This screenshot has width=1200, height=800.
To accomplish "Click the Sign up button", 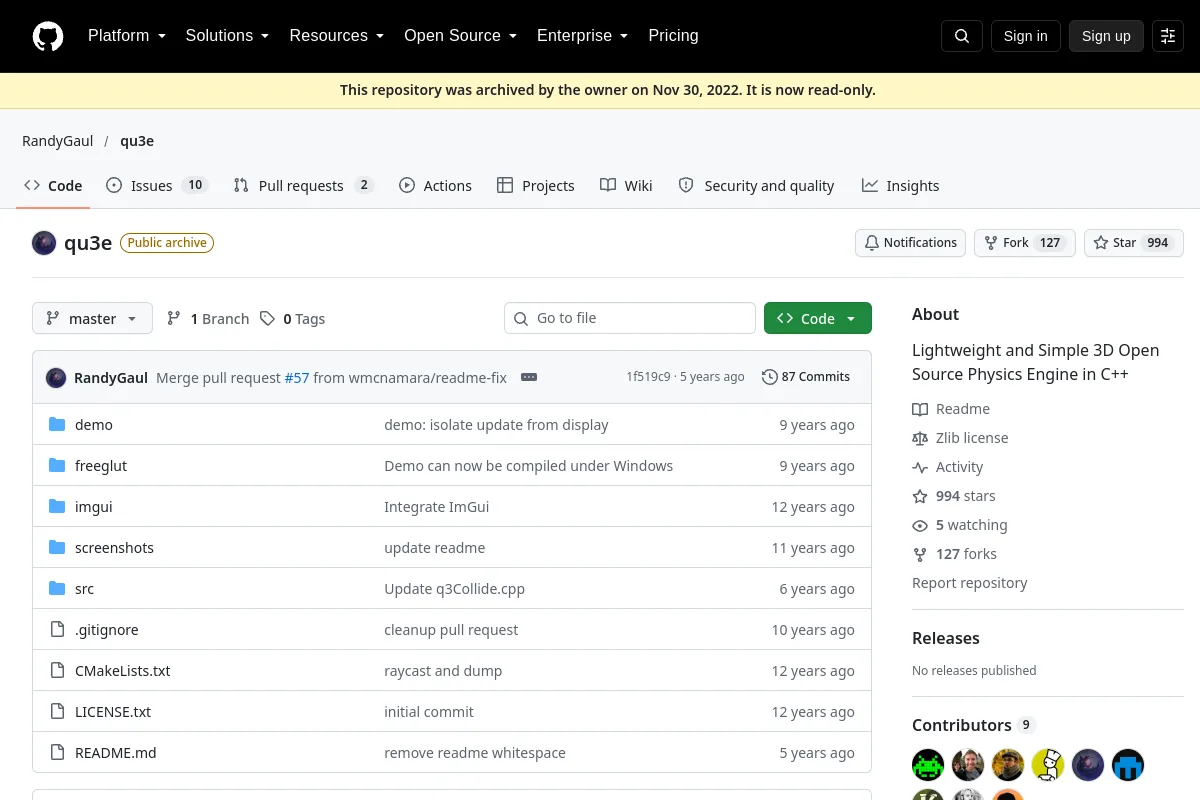I will pos(1106,36).
